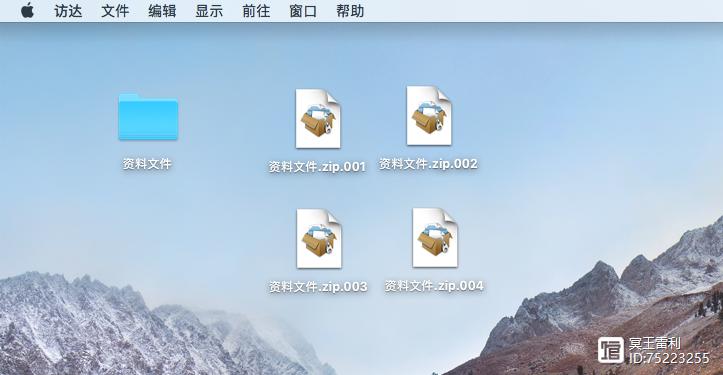Click the file name 资料文件.zip.001
Image resolution: width=723 pixels, height=375 pixels.
[x=317, y=167]
